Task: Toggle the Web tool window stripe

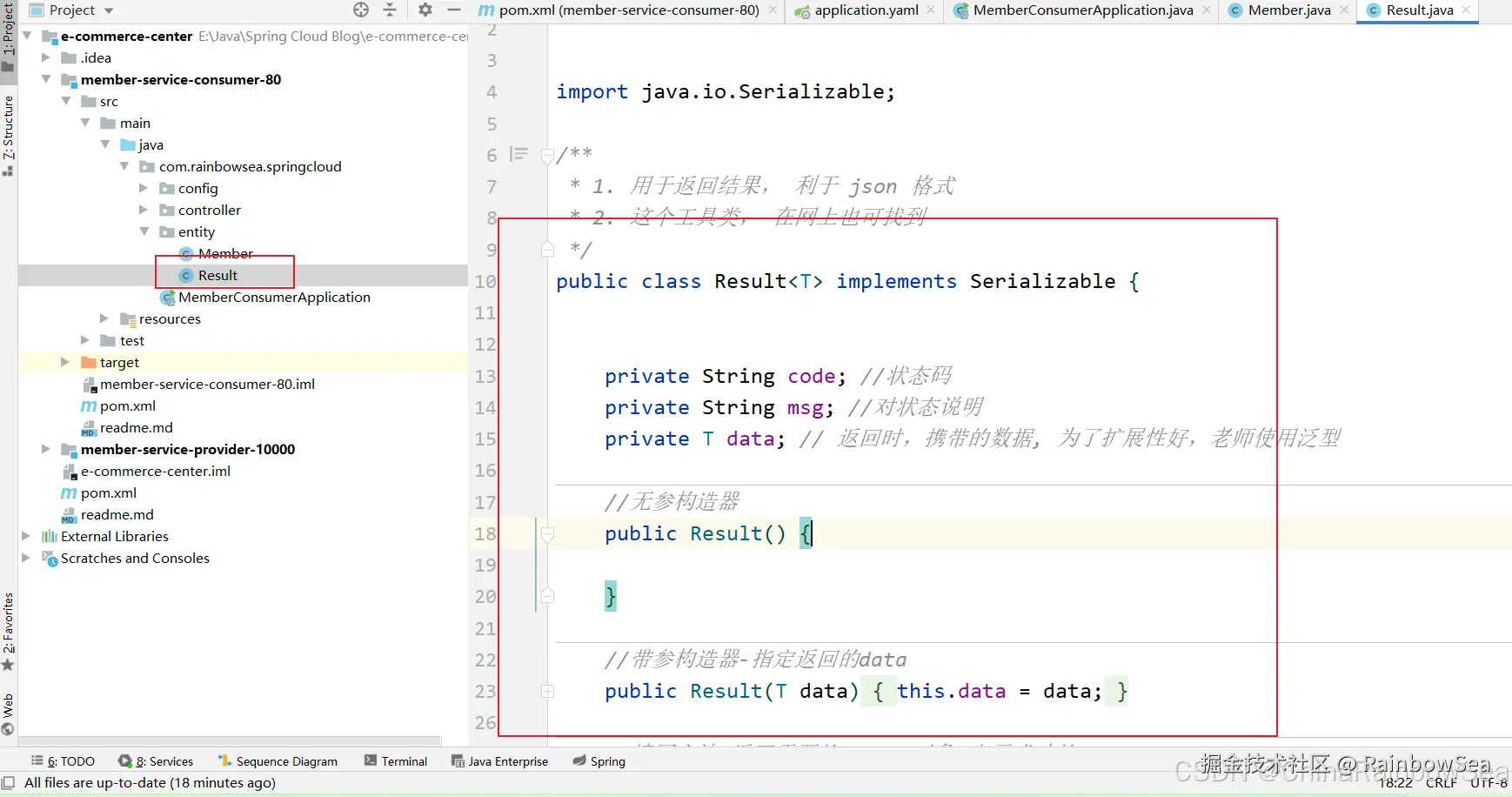Action: pyautogui.click(x=8, y=714)
